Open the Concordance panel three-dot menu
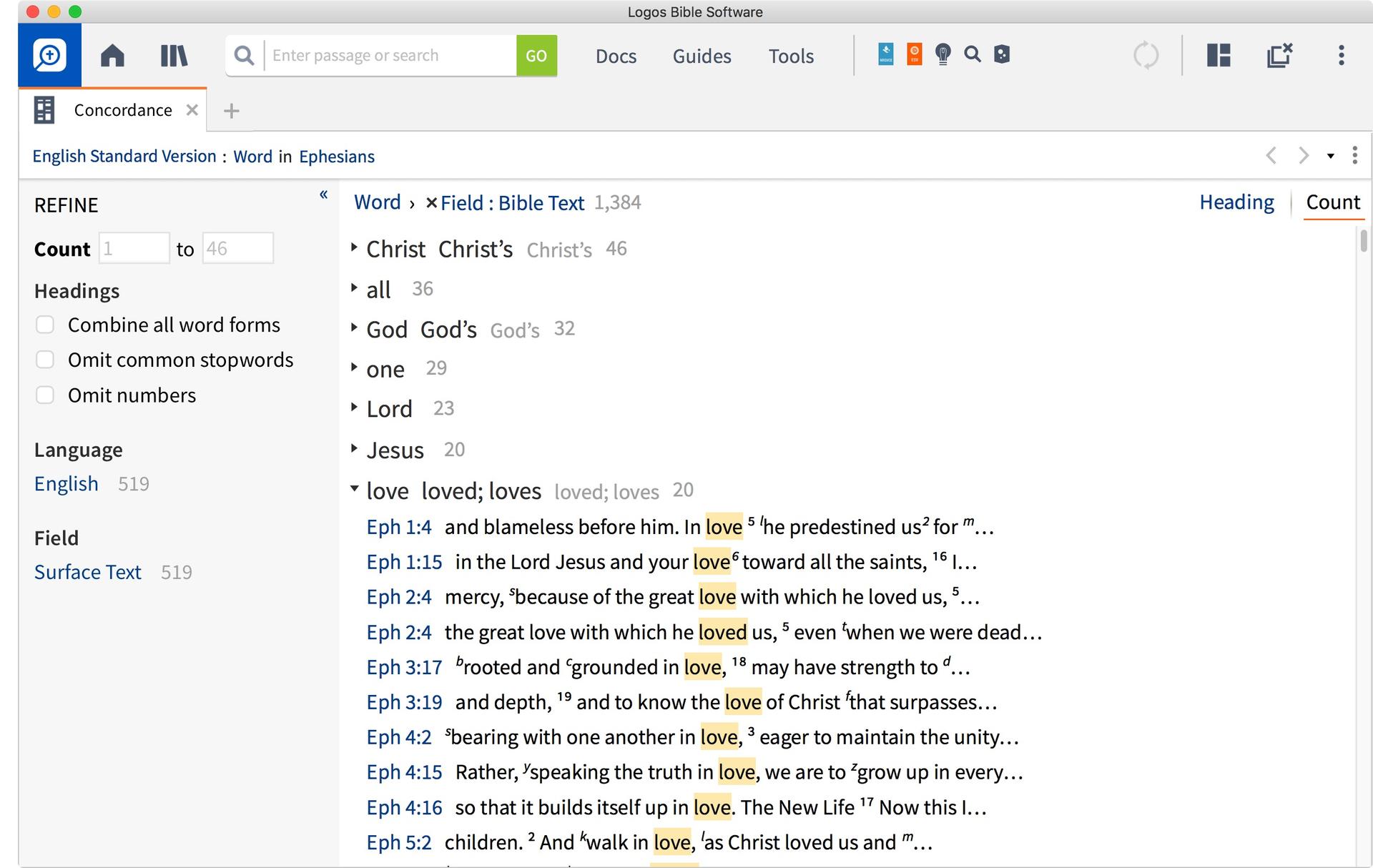This screenshot has width=1373, height=868. pyautogui.click(x=1354, y=155)
